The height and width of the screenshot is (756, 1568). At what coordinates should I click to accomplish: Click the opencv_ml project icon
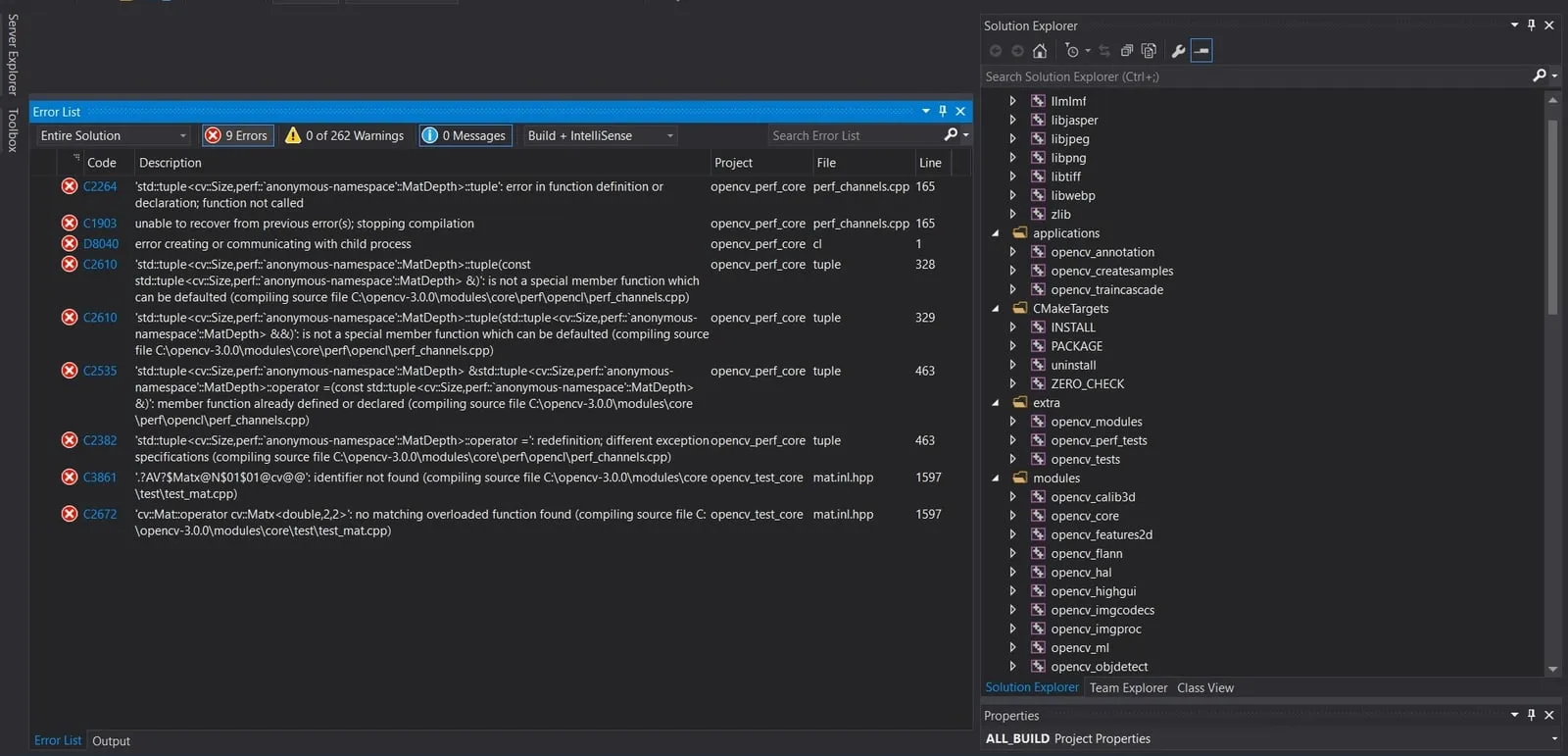(1038, 647)
